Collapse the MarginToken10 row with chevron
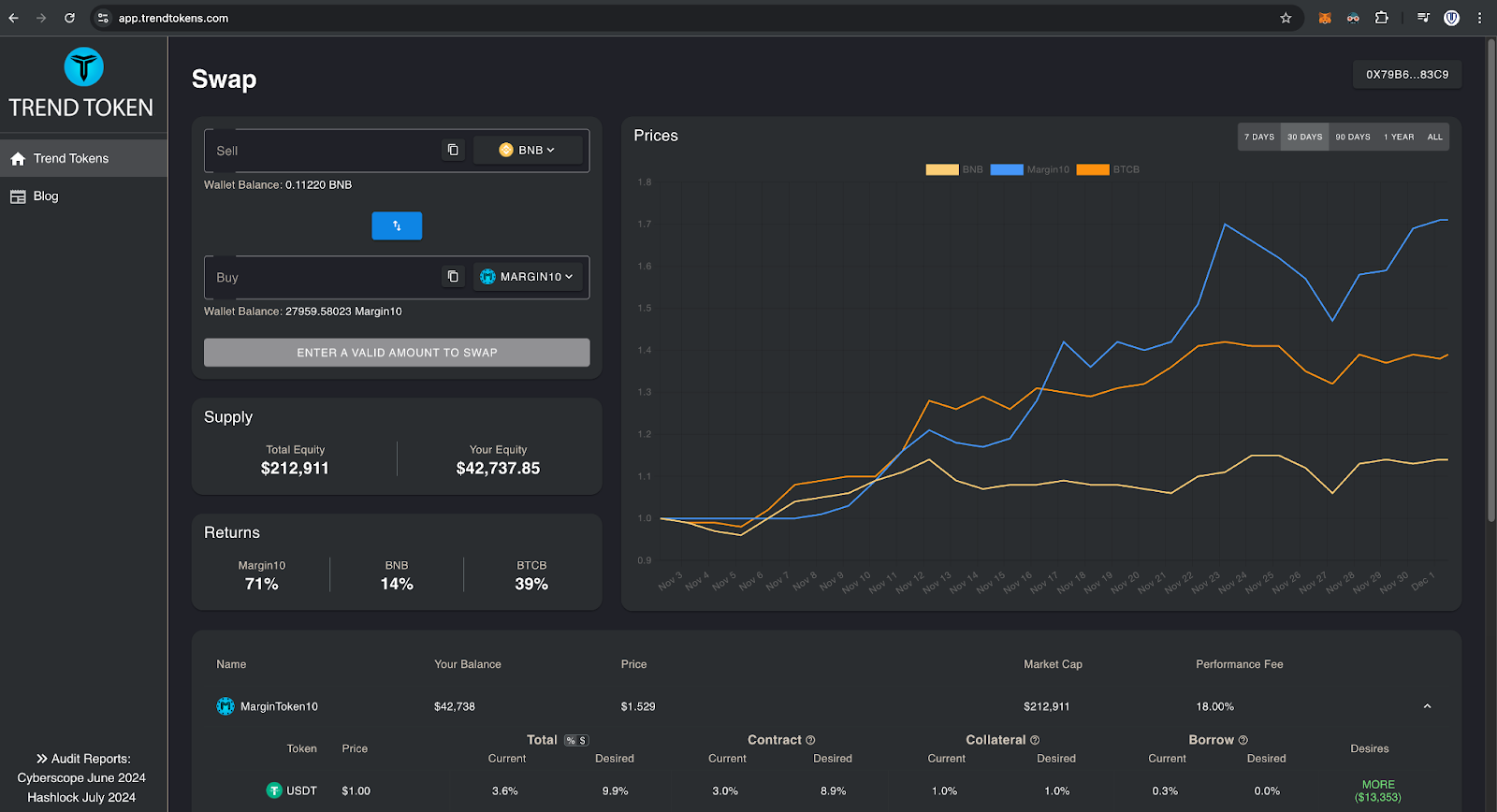The image size is (1497, 812). 1427,706
